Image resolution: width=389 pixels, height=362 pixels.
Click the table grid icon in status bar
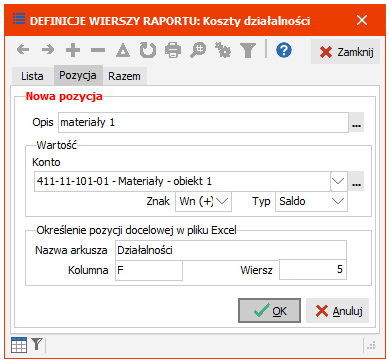pyautogui.click(x=19, y=345)
